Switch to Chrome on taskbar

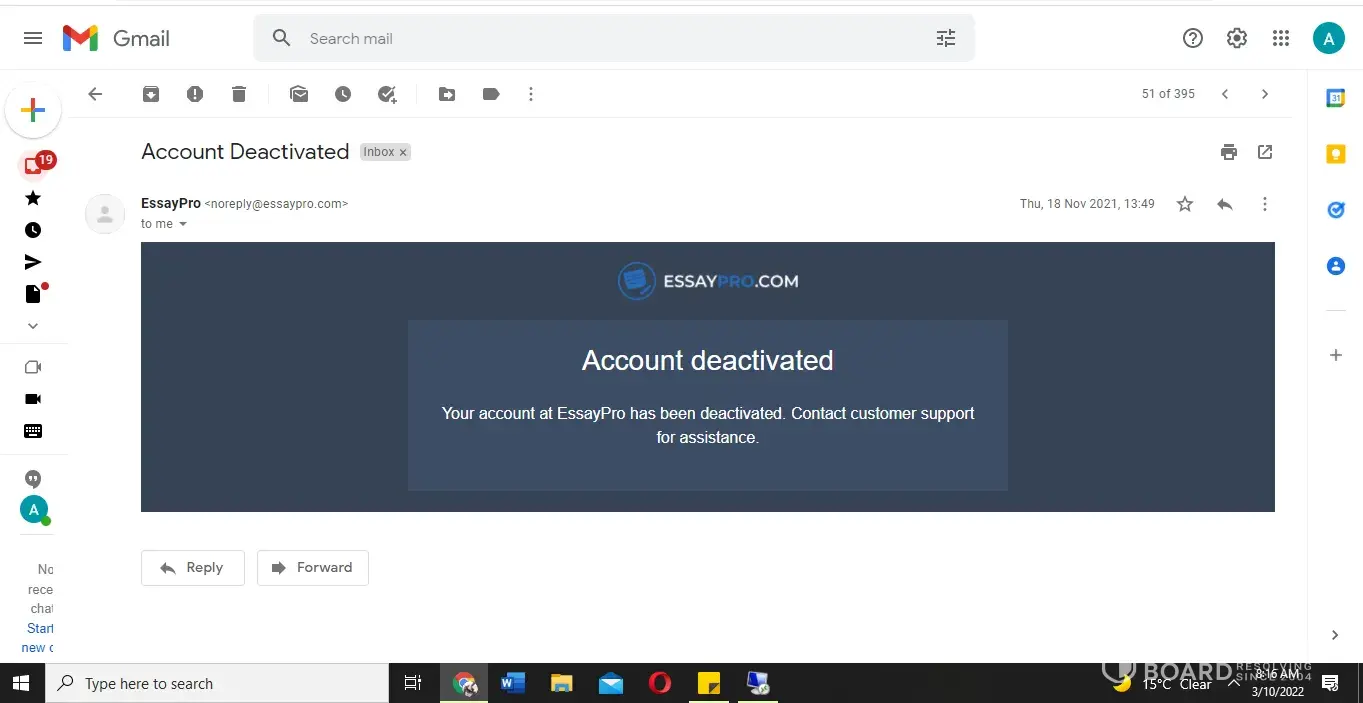[x=464, y=684]
